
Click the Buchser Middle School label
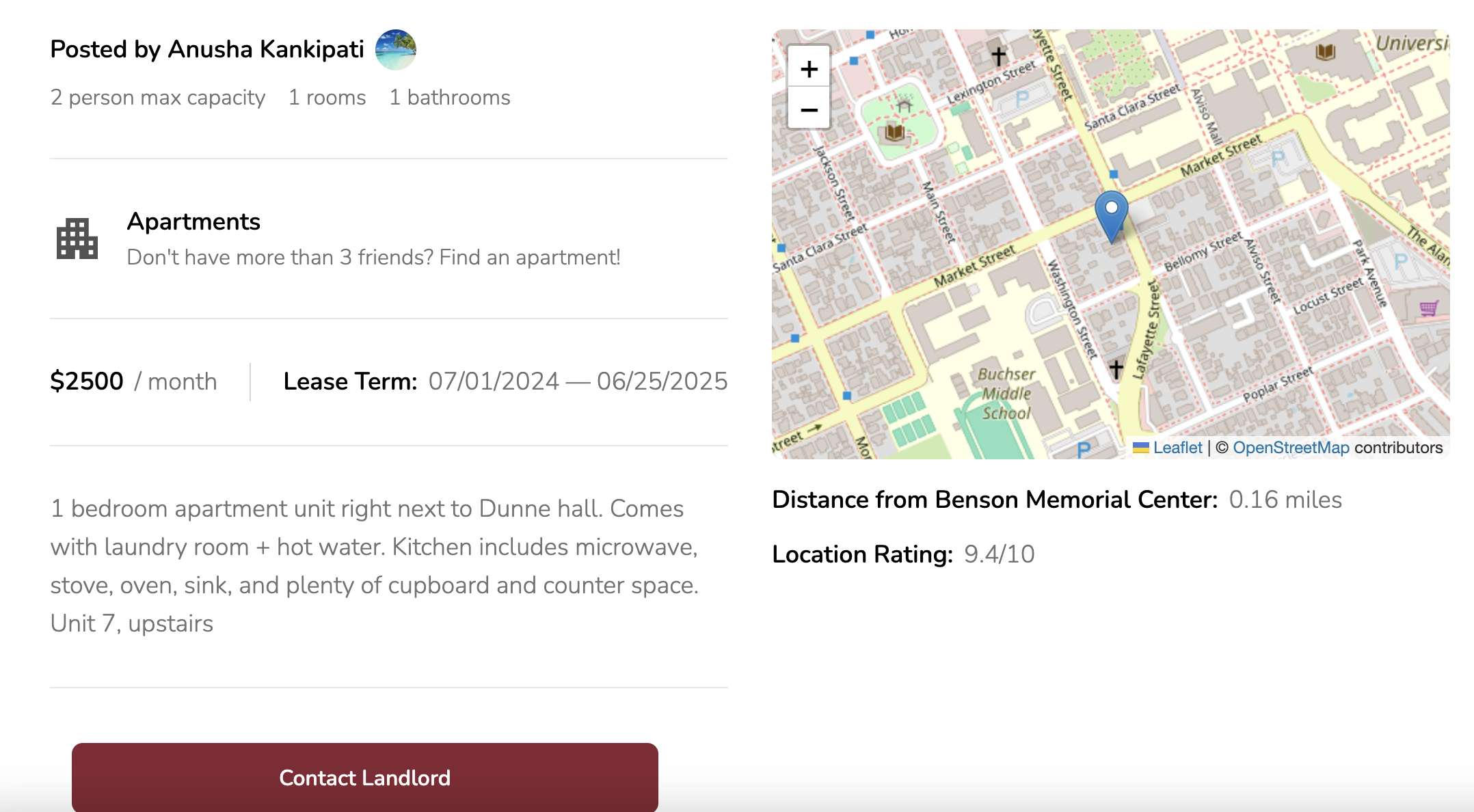1006,394
